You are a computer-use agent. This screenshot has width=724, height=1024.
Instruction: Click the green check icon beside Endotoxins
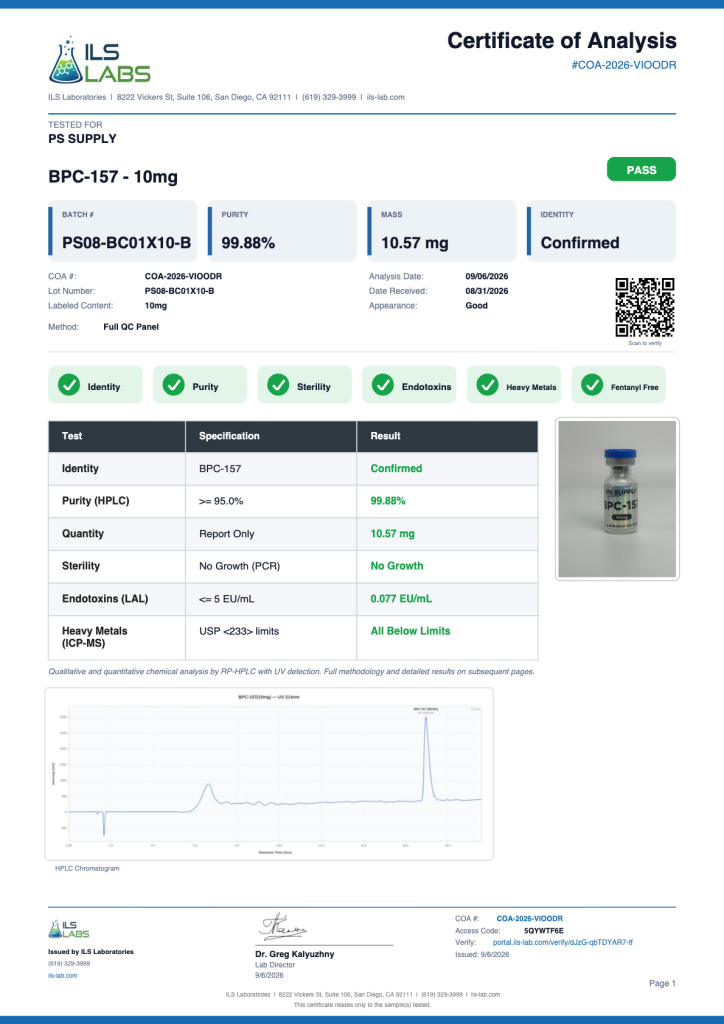click(x=383, y=385)
